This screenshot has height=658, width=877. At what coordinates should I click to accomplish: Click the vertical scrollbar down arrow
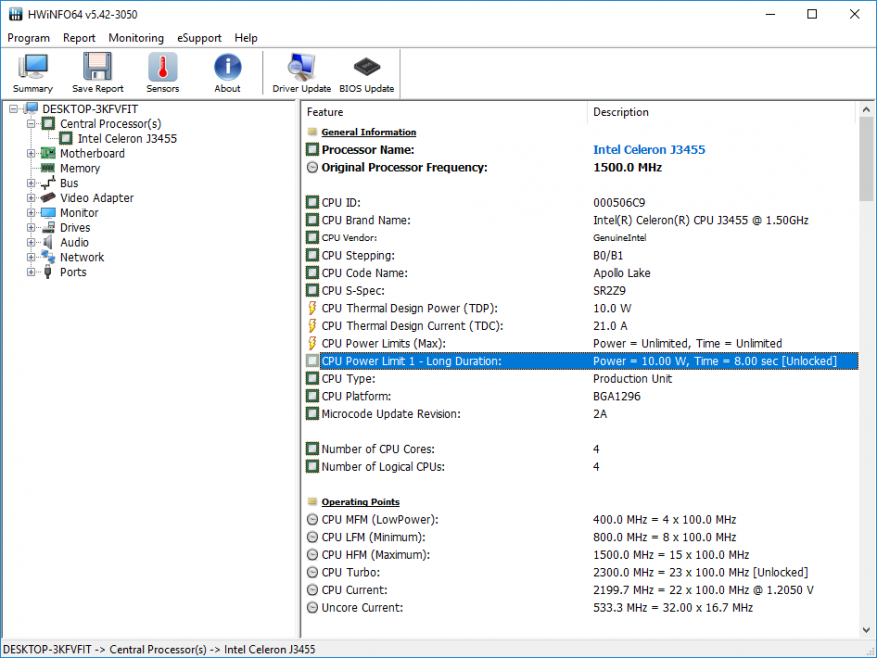tap(866, 630)
